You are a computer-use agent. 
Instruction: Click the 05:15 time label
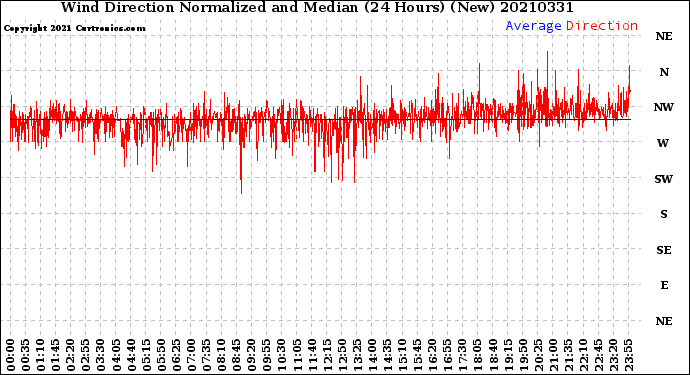(x=146, y=355)
